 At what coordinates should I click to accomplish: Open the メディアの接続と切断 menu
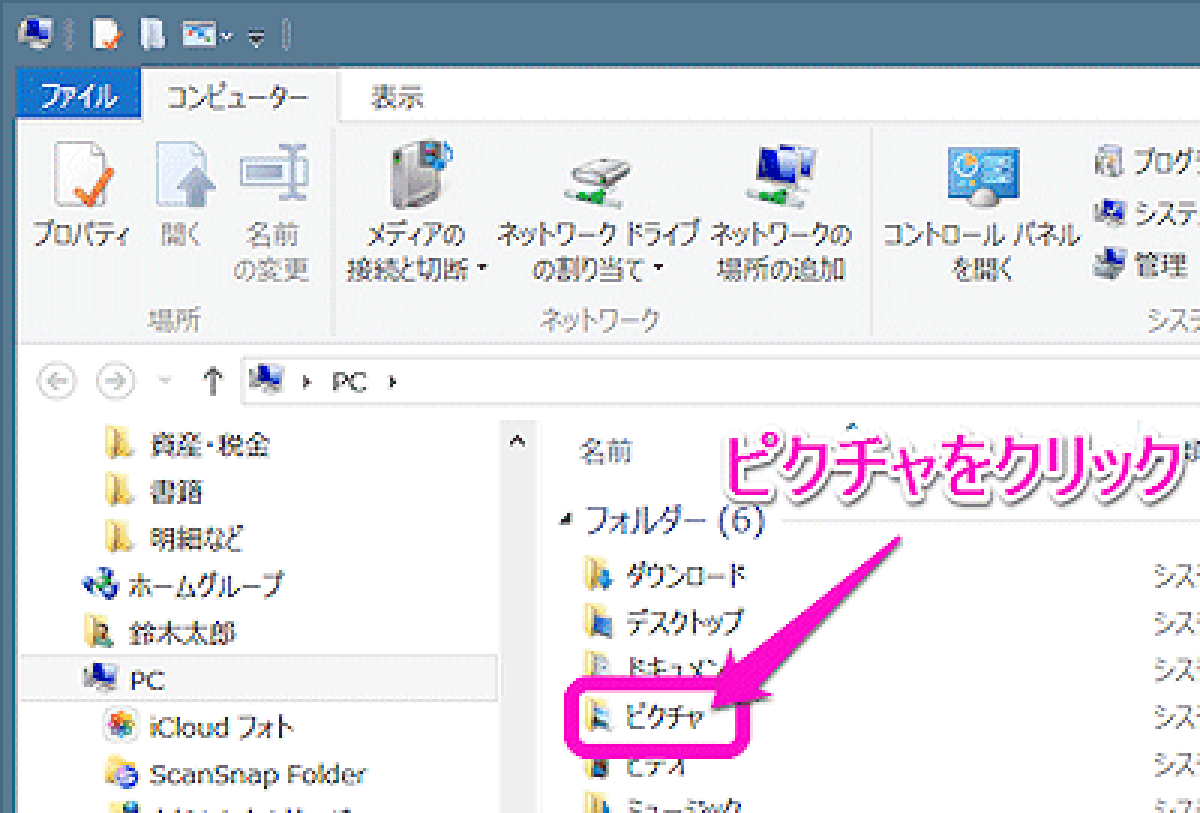[x=417, y=210]
